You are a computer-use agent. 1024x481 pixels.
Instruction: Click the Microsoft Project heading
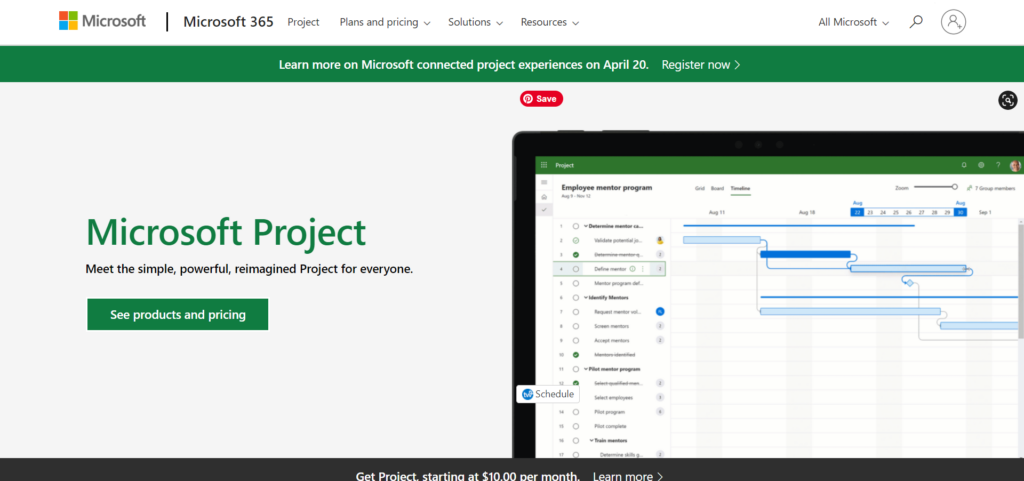[226, 234]
